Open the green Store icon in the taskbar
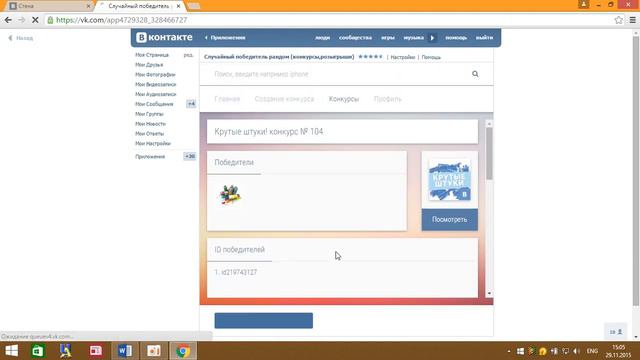 pyautogui.click(x=38, y=351)
